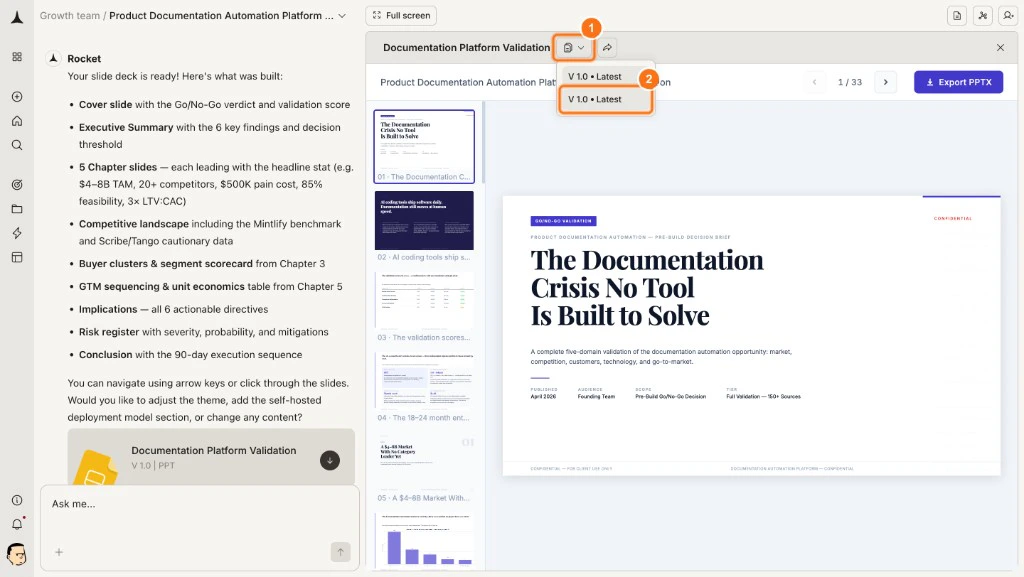Image resolution: width=1024 pixels, height=577 pixels.
Task: Click the main slide headline text
Action: [x=647, y=288]
